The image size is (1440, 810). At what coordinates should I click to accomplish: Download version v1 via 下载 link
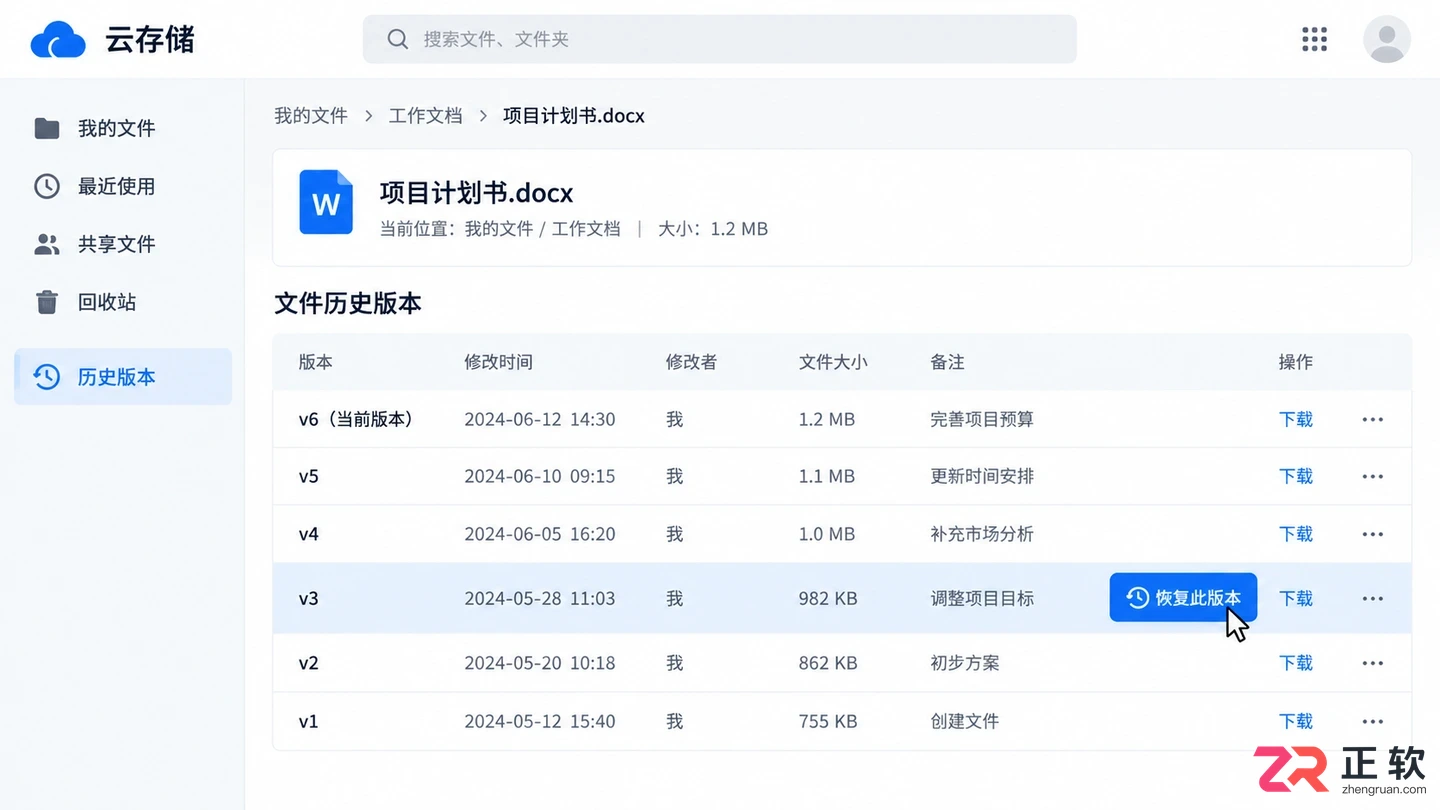(1296, 722)
